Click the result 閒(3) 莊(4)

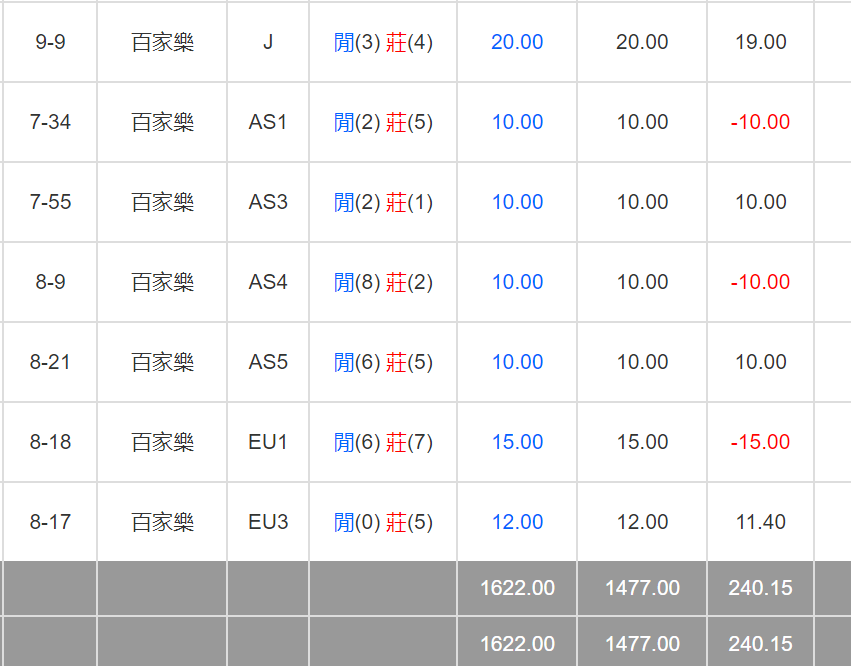point(383,42)
